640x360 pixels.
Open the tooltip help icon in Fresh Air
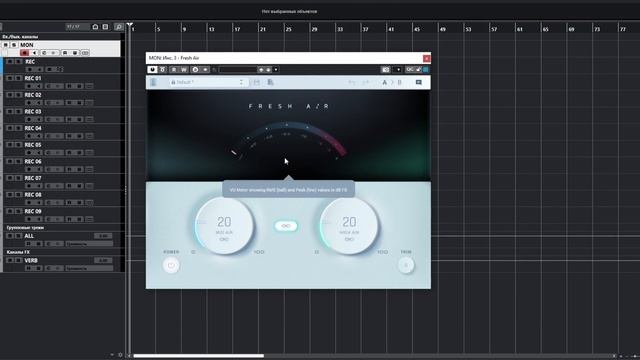click(x=418, y=82)
